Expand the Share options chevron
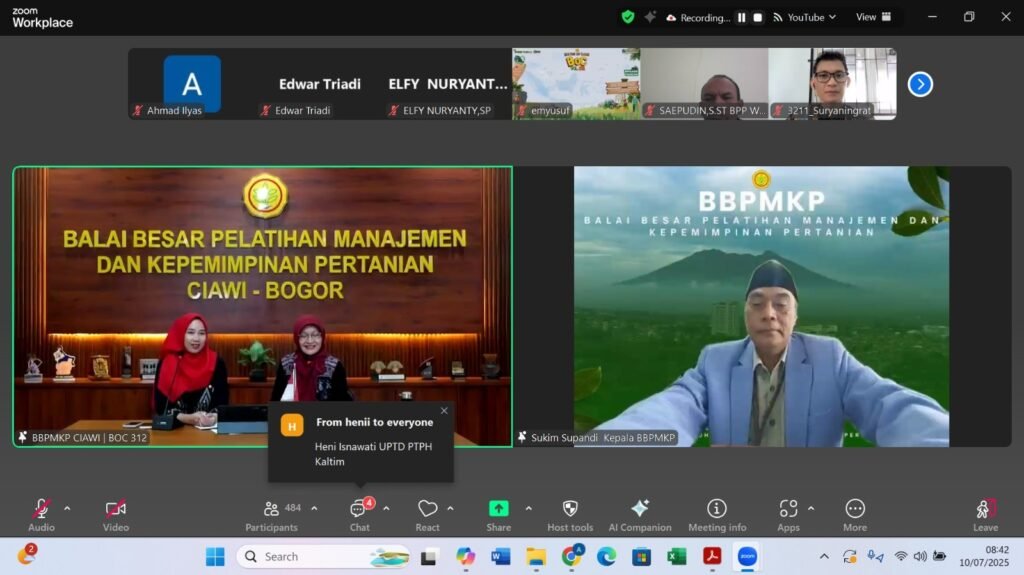This screenshot has width=1024, height=575. 528,508
